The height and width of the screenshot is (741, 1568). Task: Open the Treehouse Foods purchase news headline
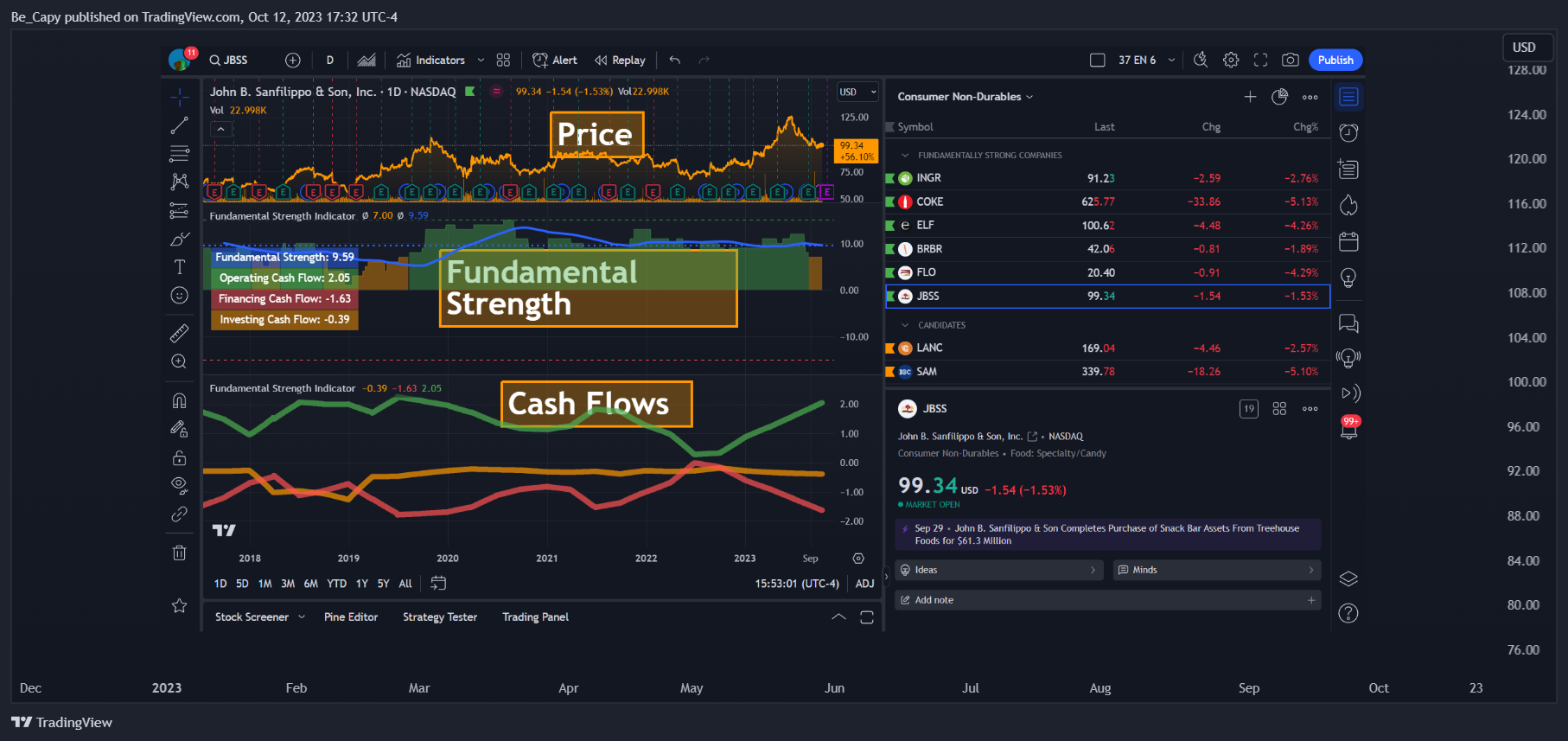pyautogui.click(x=1108, y=534)
